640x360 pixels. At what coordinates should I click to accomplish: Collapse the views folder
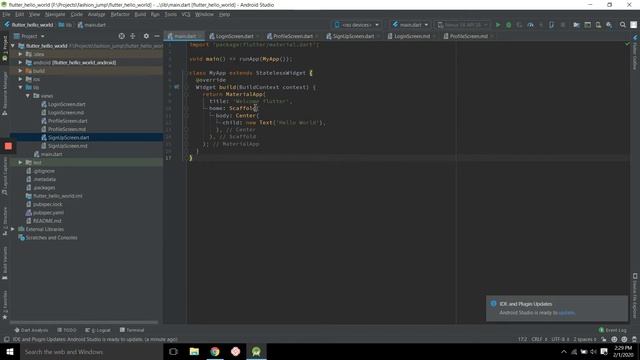[27, 96]
